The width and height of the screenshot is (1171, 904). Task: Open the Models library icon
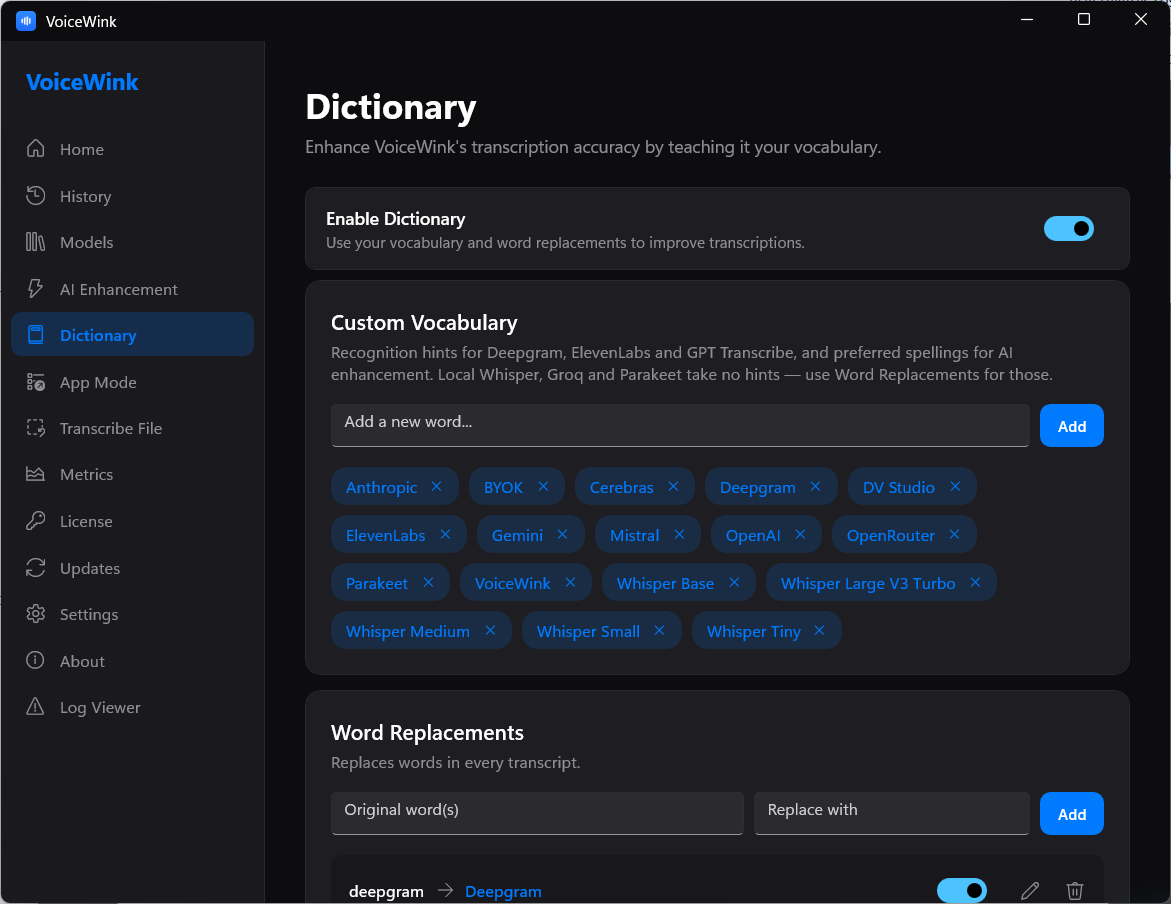pos(35,242)
